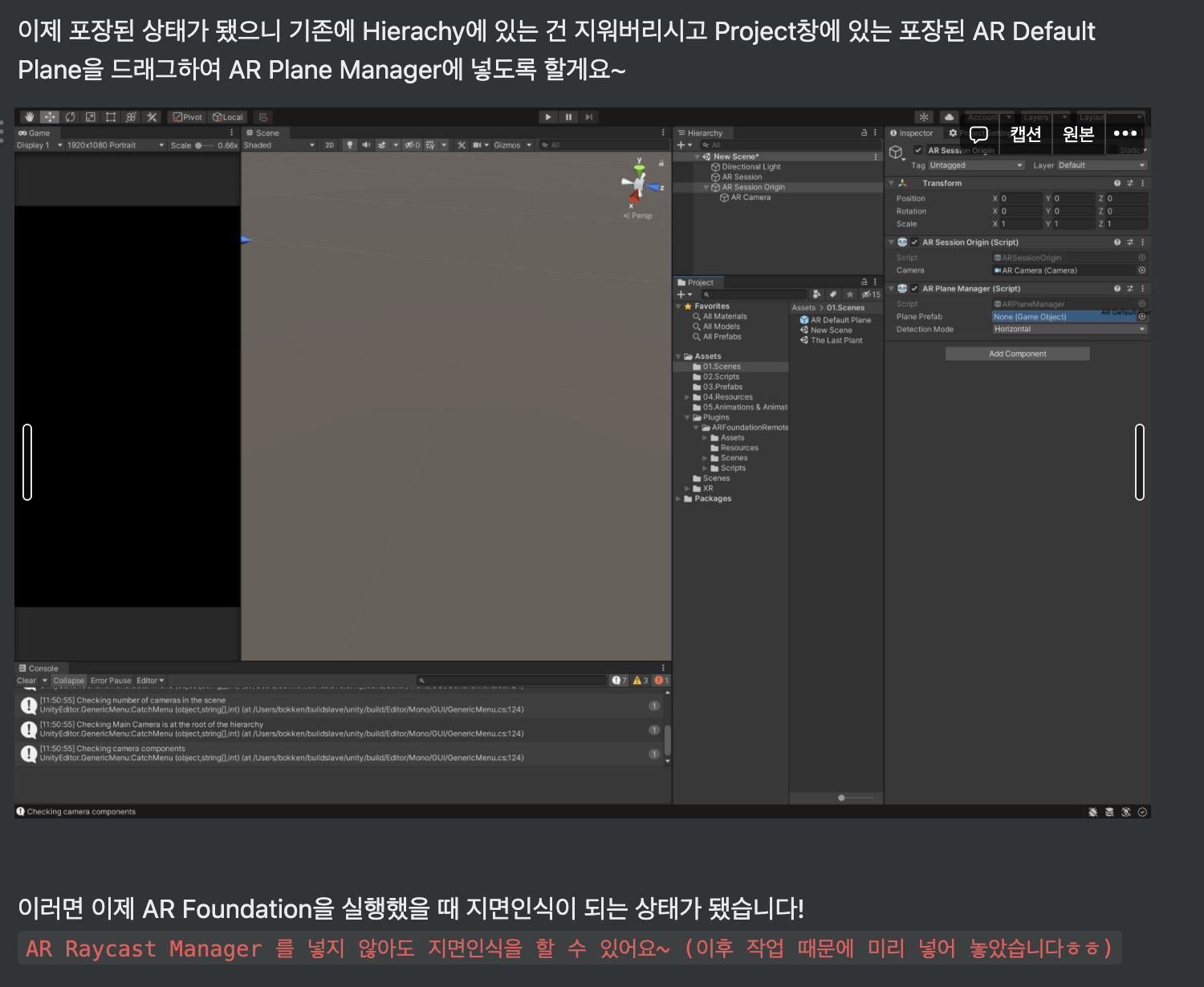Collapse AR Session Origin in Hierarchy
Viewport: 1204px width, 987px height.
coord(706,188)
